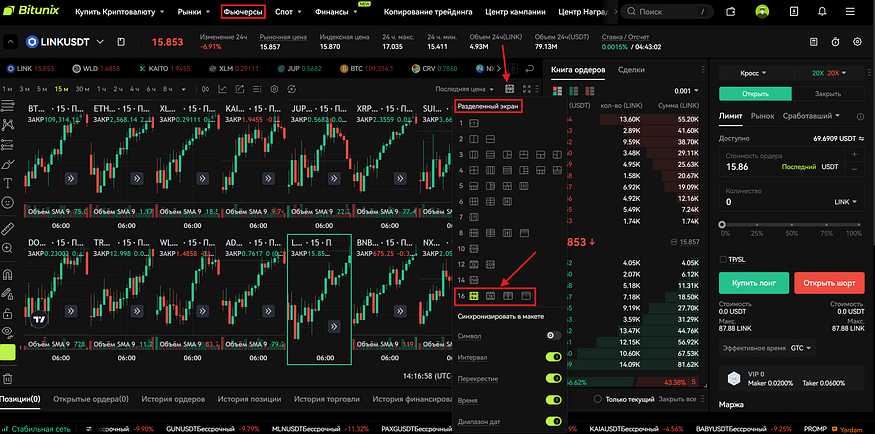Disable the Интервал sync toggle

552,357
